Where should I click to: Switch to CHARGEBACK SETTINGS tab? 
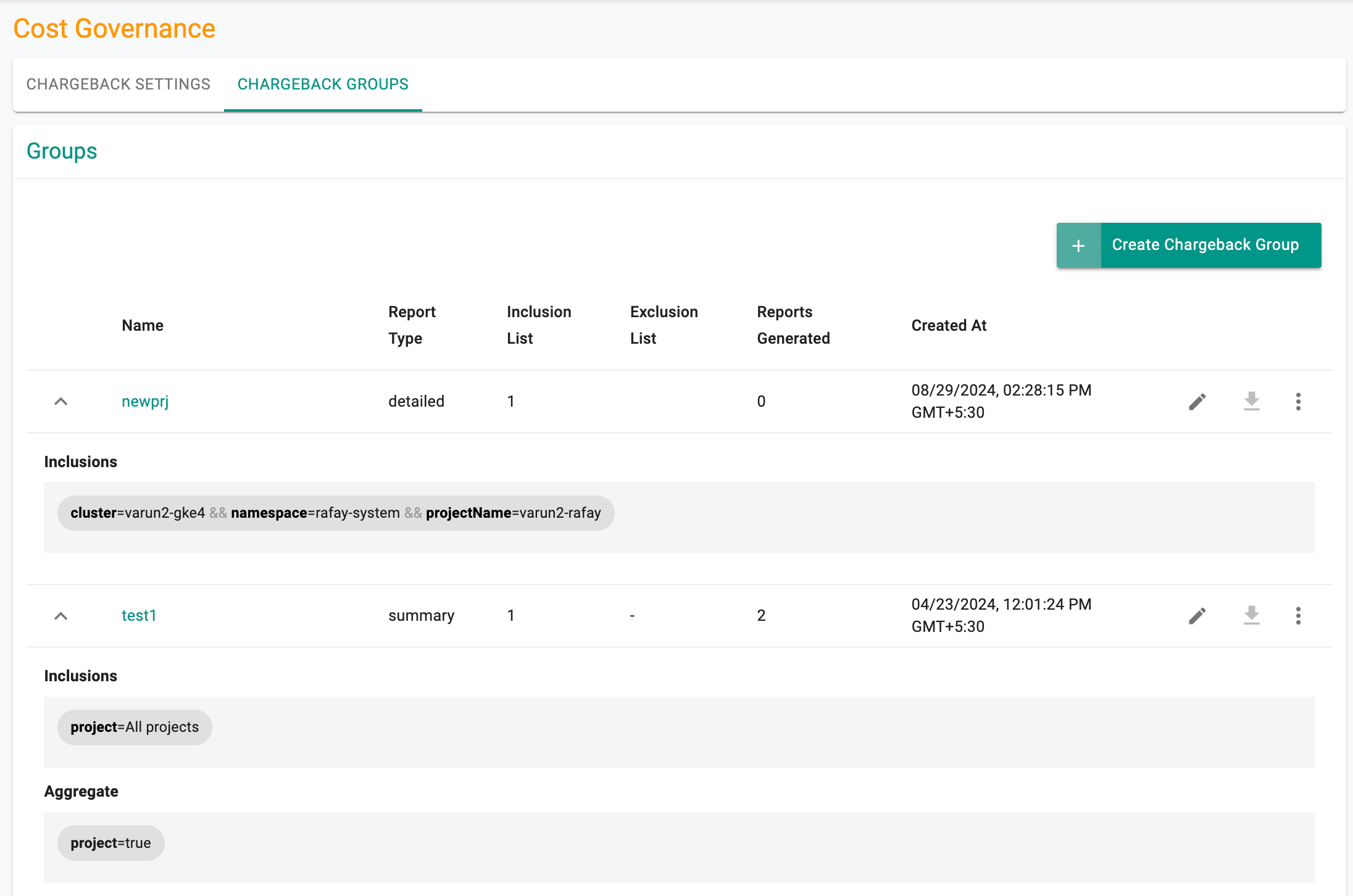click(x=118, y=84)
